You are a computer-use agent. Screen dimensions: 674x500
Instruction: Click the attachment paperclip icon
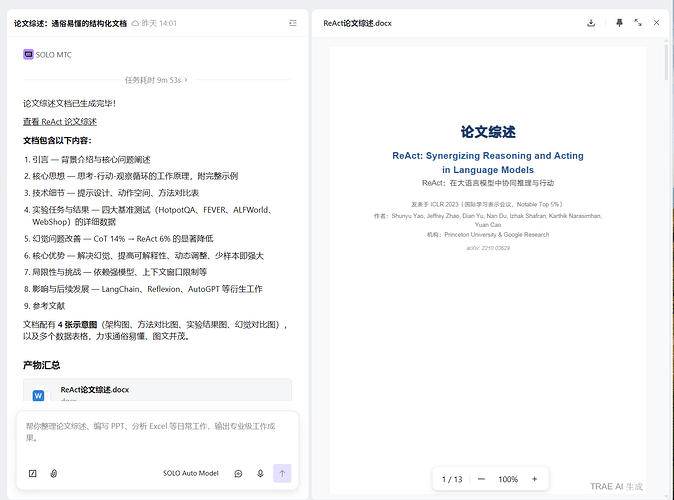(54, 473)
